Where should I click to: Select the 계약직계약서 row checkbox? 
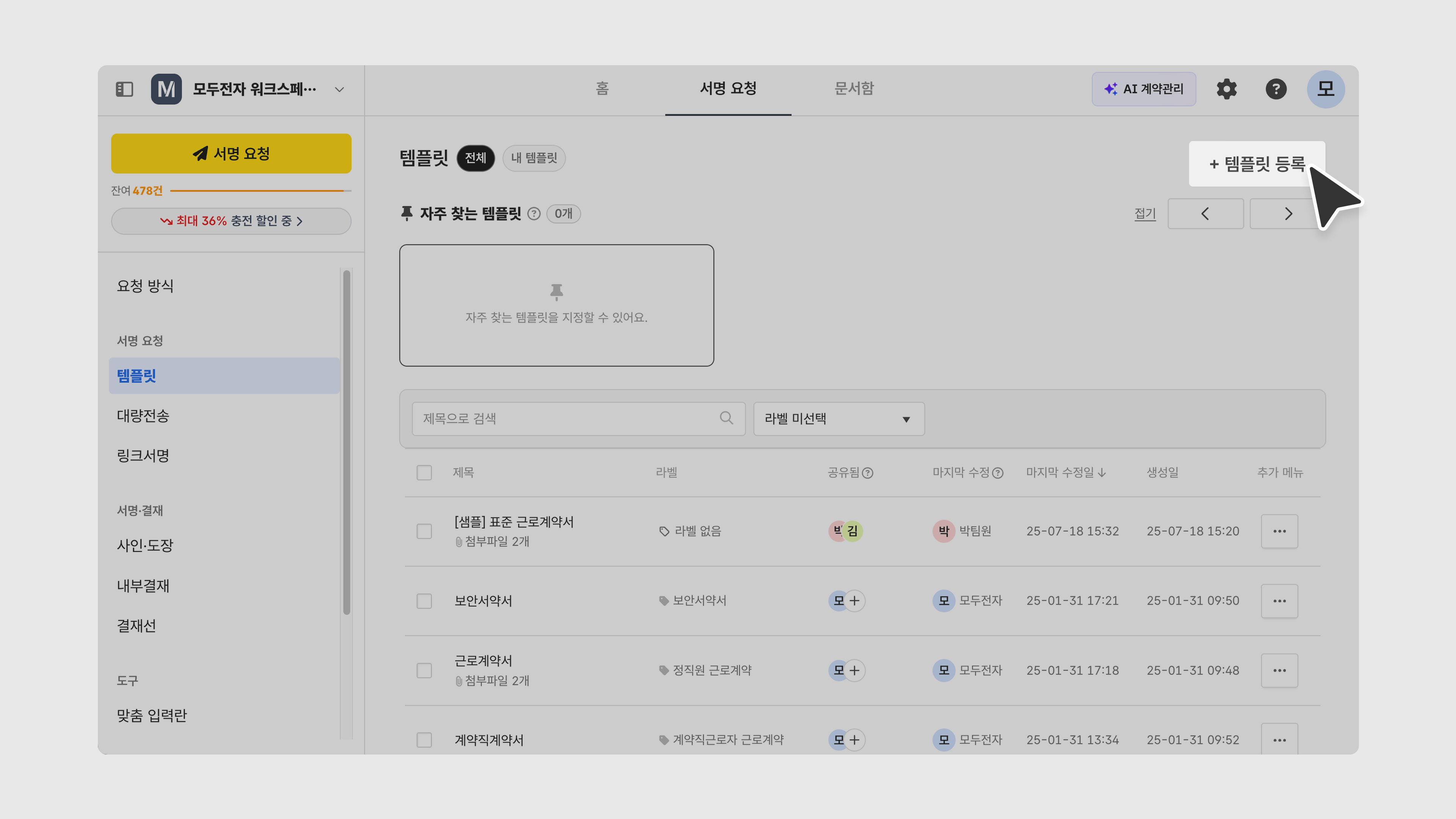(x=424, y=740)
